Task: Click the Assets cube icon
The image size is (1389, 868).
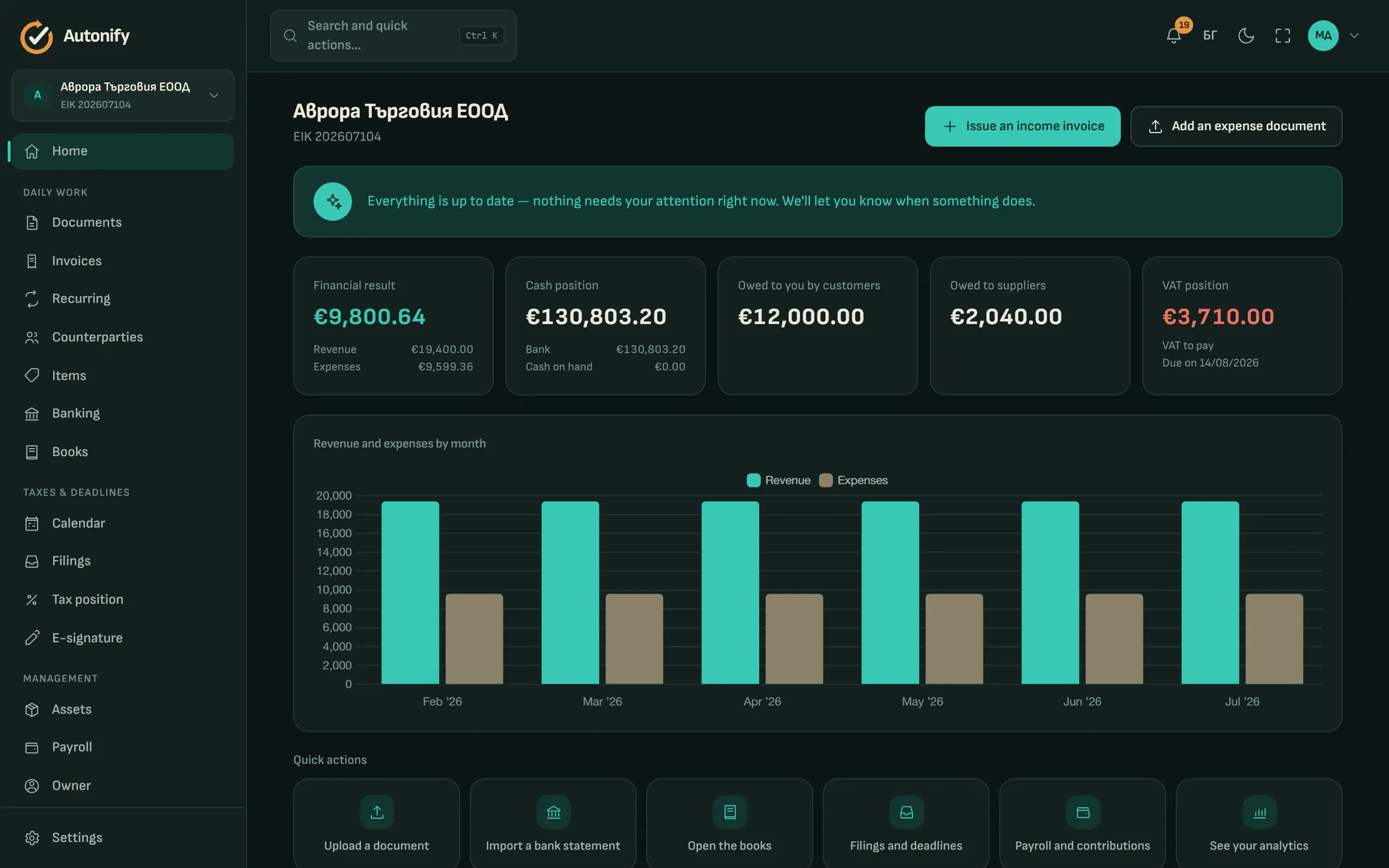Action: point(32,710)
